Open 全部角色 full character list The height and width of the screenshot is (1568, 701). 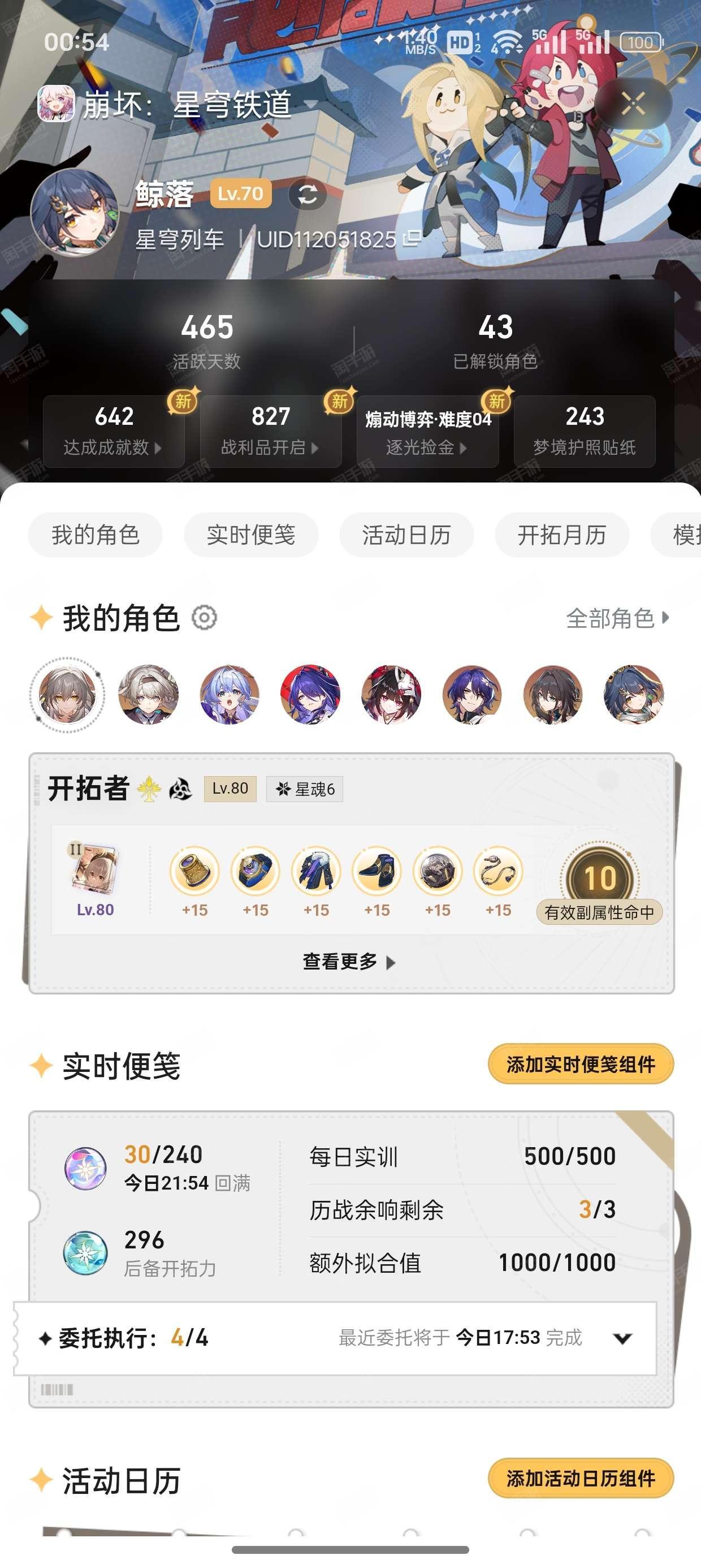pos(617,618)
